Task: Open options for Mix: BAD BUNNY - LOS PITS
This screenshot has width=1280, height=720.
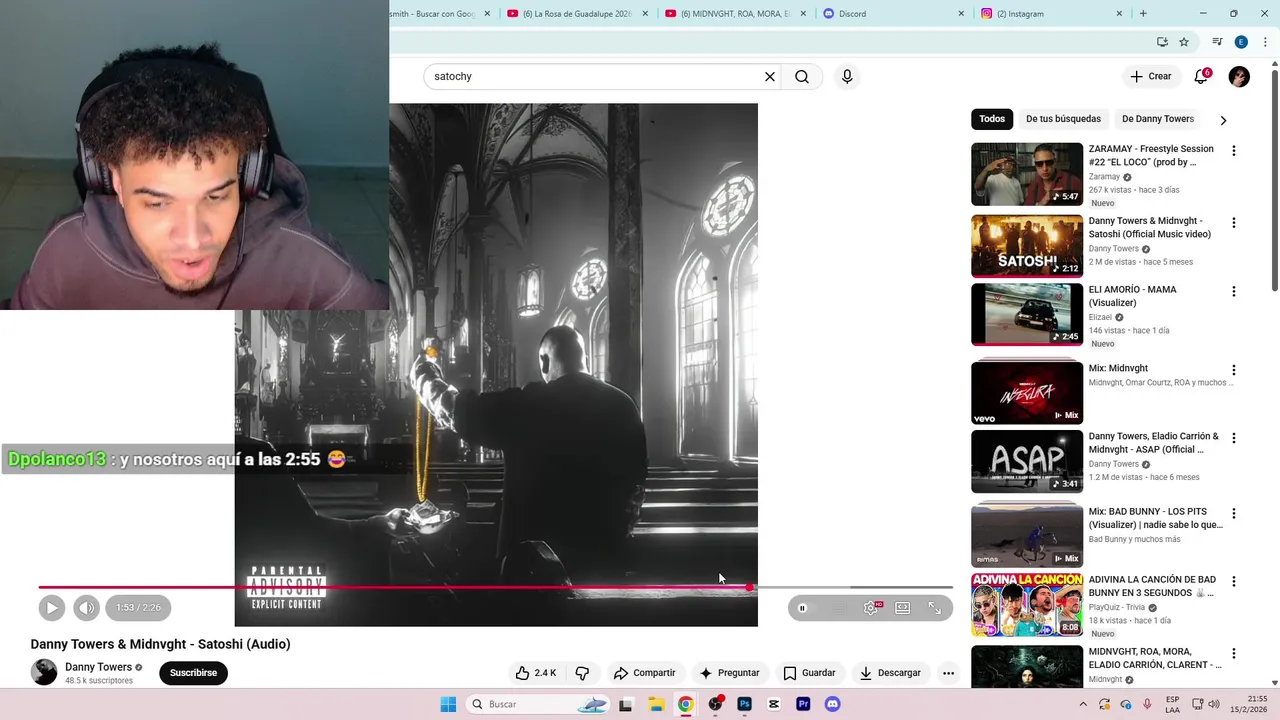Action: pyautogui.click(x=1233, y=514)
